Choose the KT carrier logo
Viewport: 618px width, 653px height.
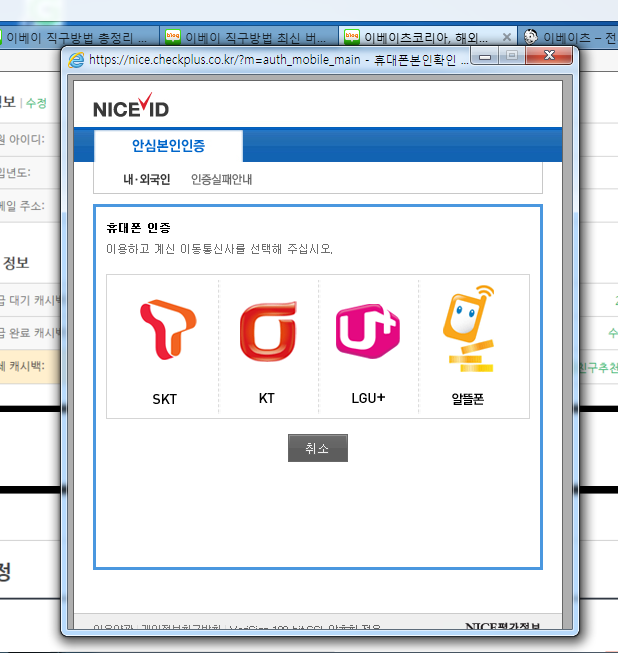coord(268,331)
